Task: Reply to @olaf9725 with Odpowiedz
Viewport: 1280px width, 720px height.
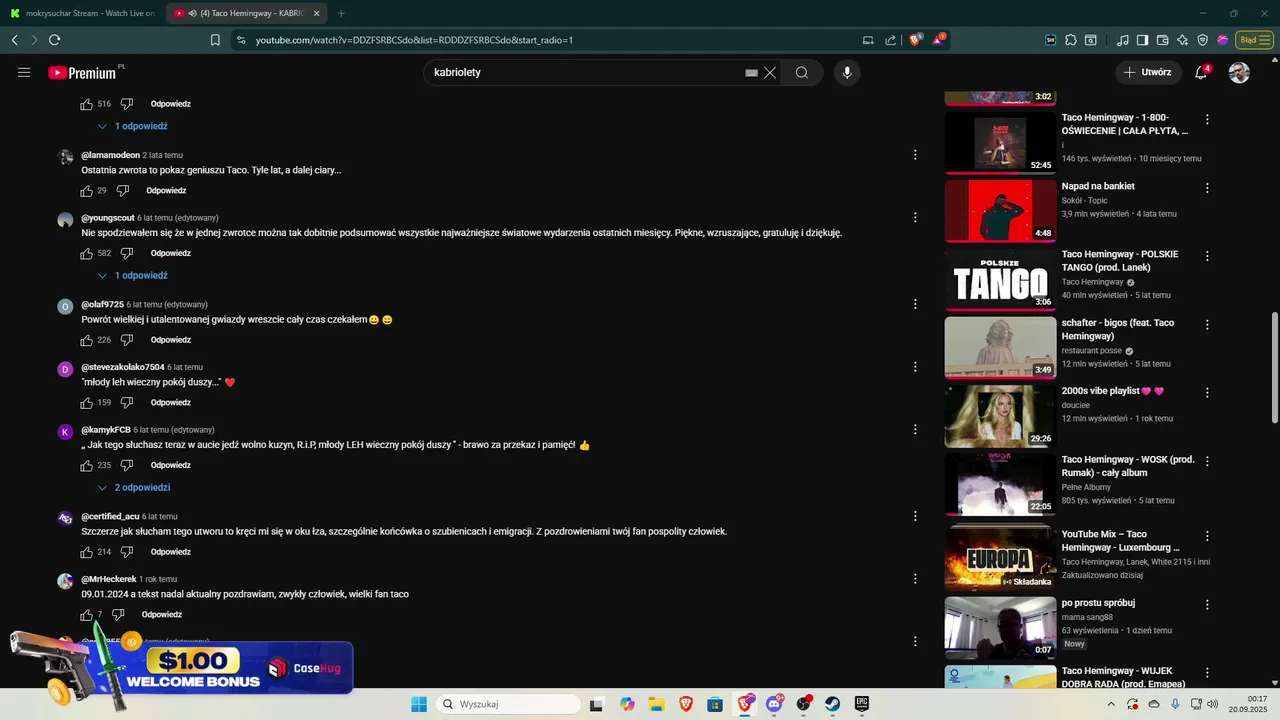Action: [171, 340]
